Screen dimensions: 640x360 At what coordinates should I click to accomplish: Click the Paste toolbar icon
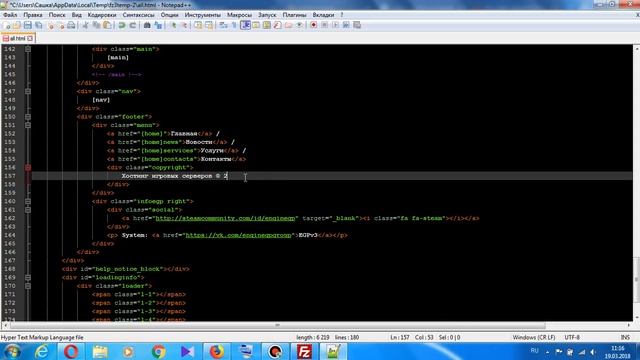point(107,25)
